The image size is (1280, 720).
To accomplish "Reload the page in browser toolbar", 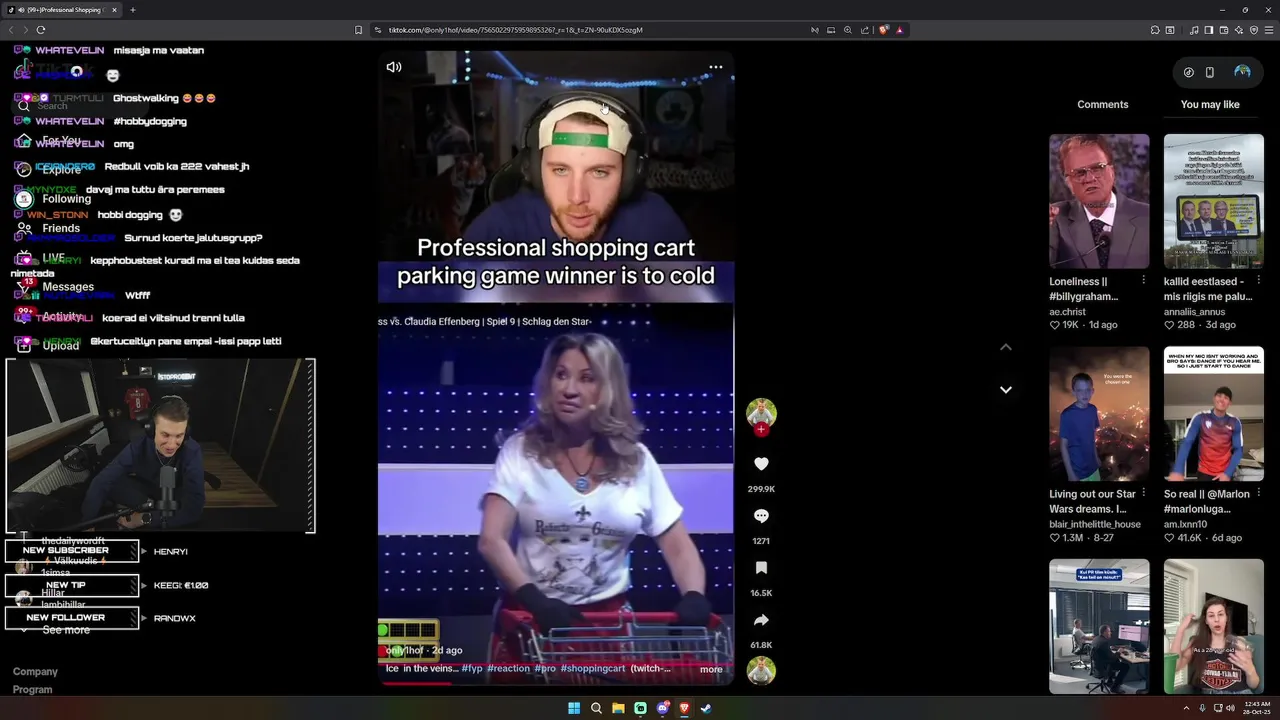I will coord(41,30).
